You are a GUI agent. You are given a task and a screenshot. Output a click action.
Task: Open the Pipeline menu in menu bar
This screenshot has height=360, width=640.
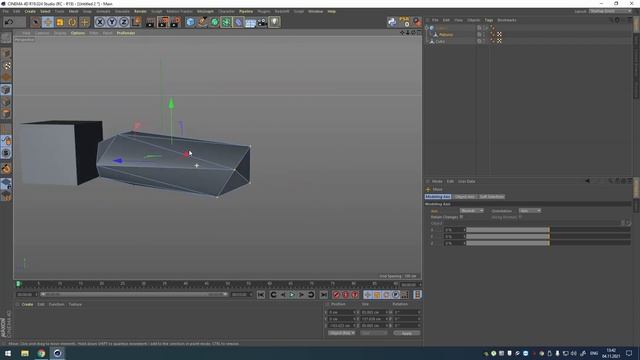pyautogui.click(x=246, y=11)
